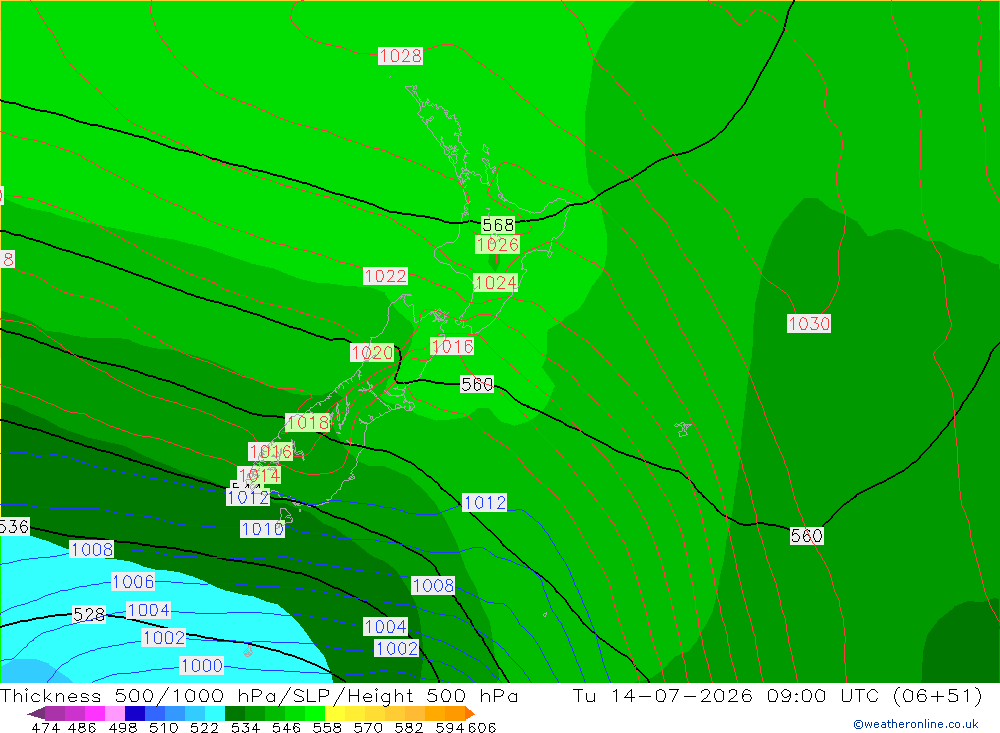The height and width of the screenshot is (733, 1000).
Task: Click the 568 height contour label
Action: pos(497,225)
